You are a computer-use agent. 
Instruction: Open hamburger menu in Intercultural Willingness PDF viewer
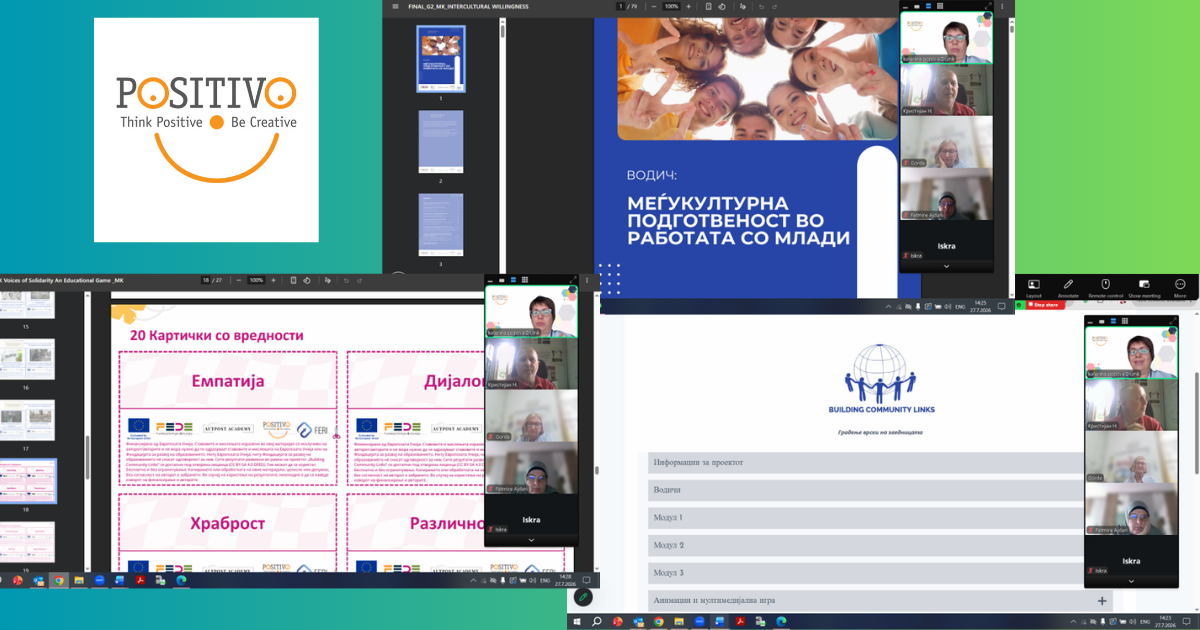click(x=395, y=6)
